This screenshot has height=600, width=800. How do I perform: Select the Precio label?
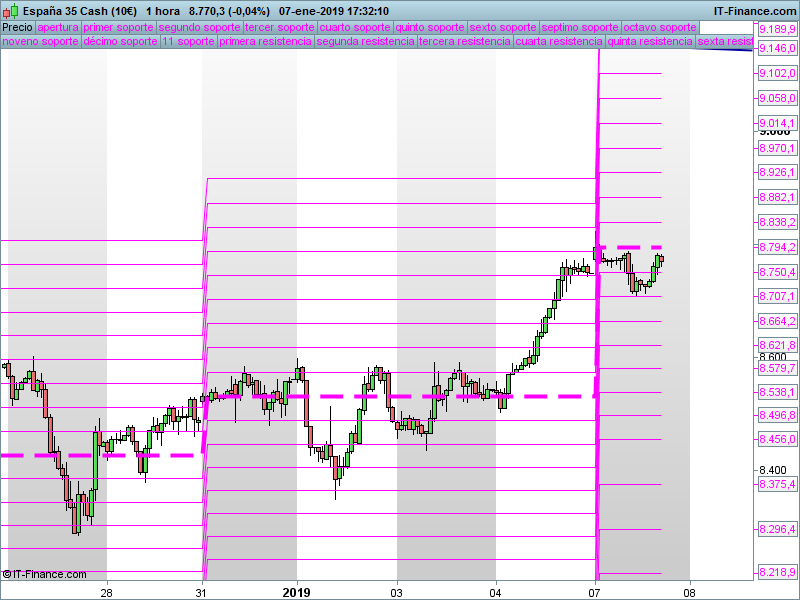[x=18, y=28]
